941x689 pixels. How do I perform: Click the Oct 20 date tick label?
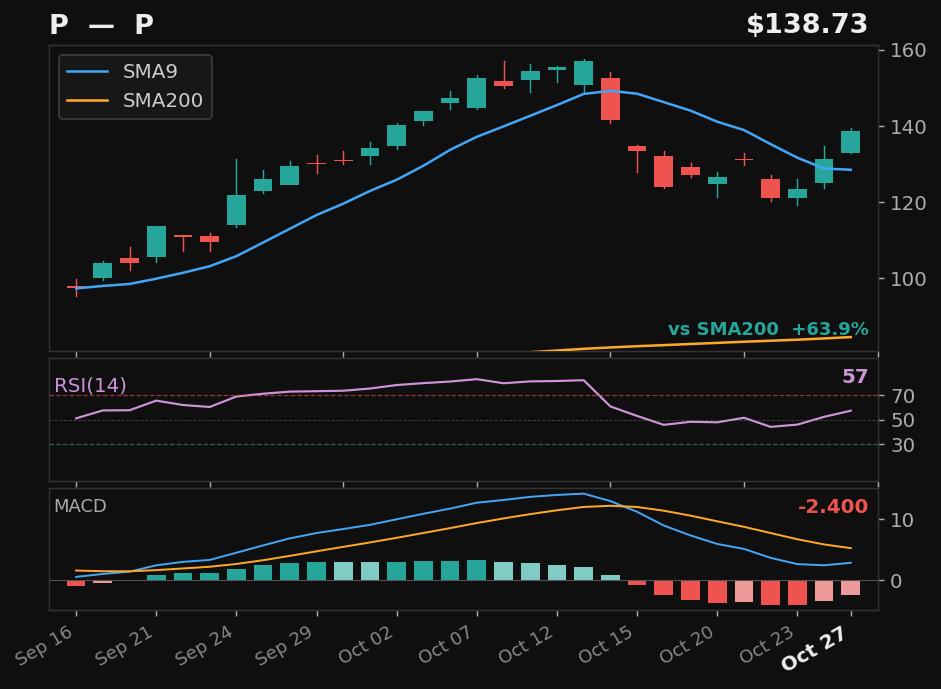click(x=687, y=645)
